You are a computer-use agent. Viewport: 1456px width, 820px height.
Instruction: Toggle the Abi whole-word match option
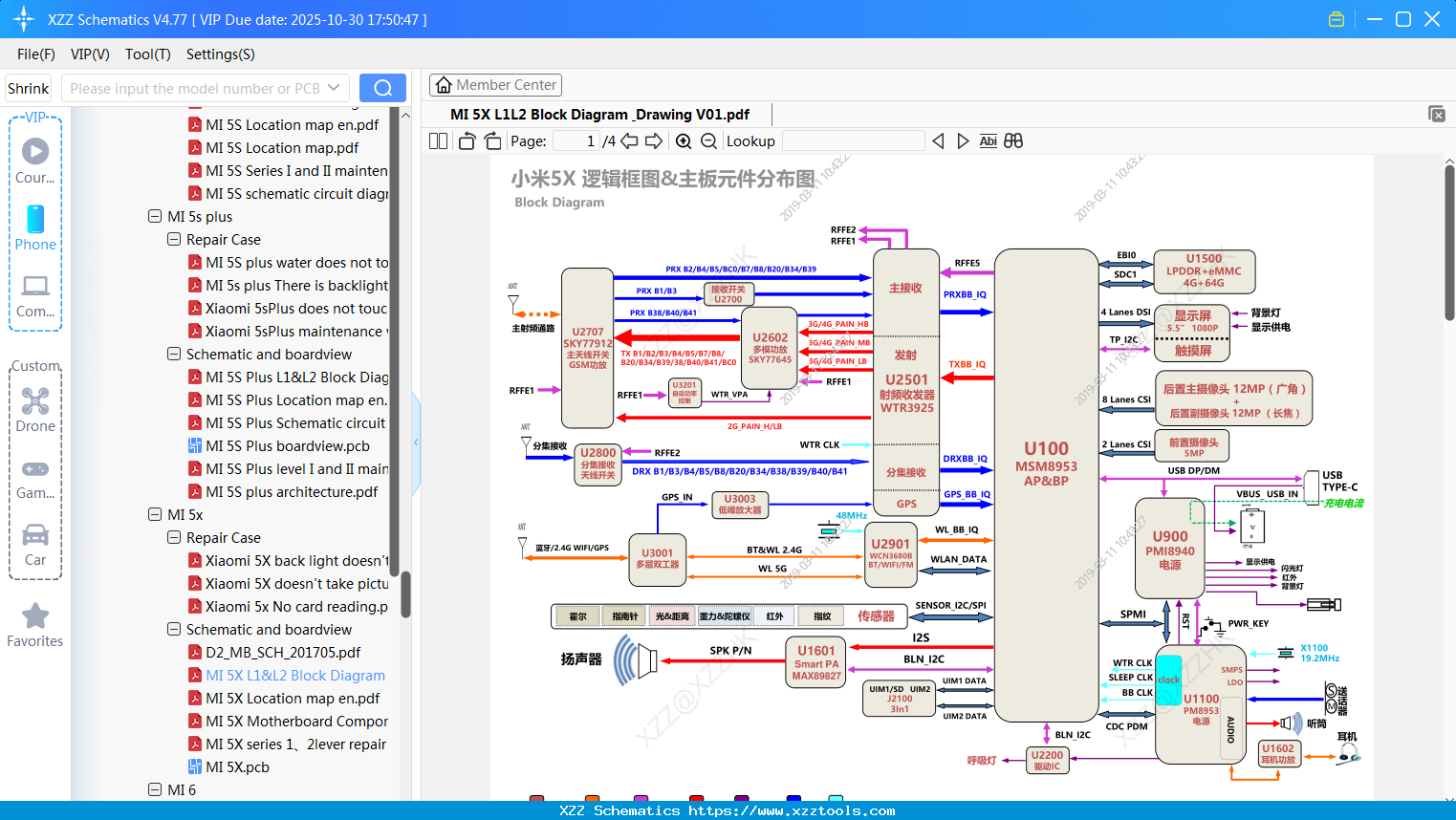(988, 140)
